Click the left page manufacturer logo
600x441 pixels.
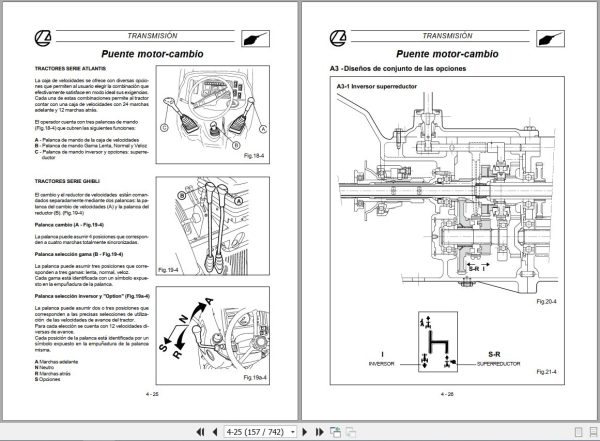(43, 38)
